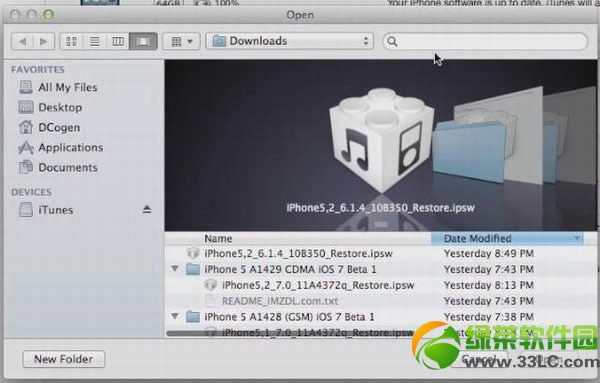Select the iPhone 5 A1429 CDMA folder icon

pos(193,269)
